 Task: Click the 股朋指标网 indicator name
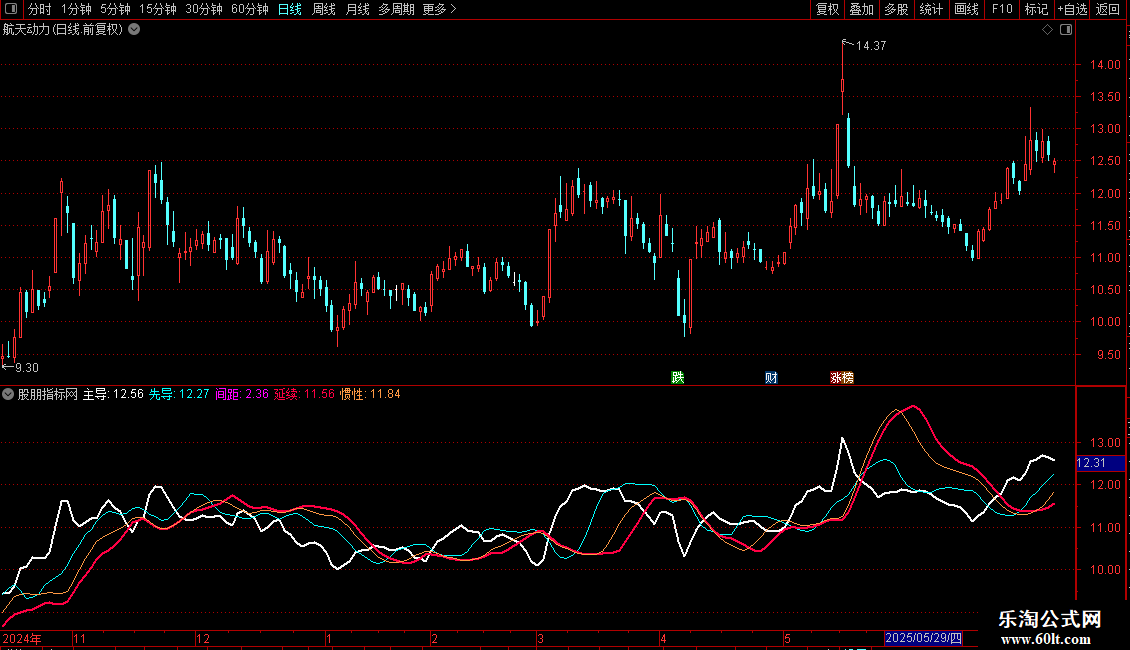[48, 394]
